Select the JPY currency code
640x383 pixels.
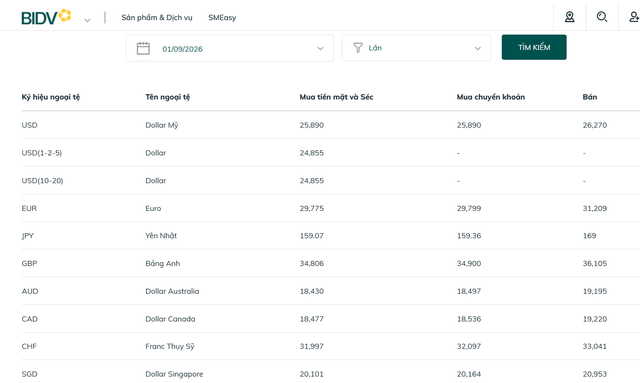point(28,236)
